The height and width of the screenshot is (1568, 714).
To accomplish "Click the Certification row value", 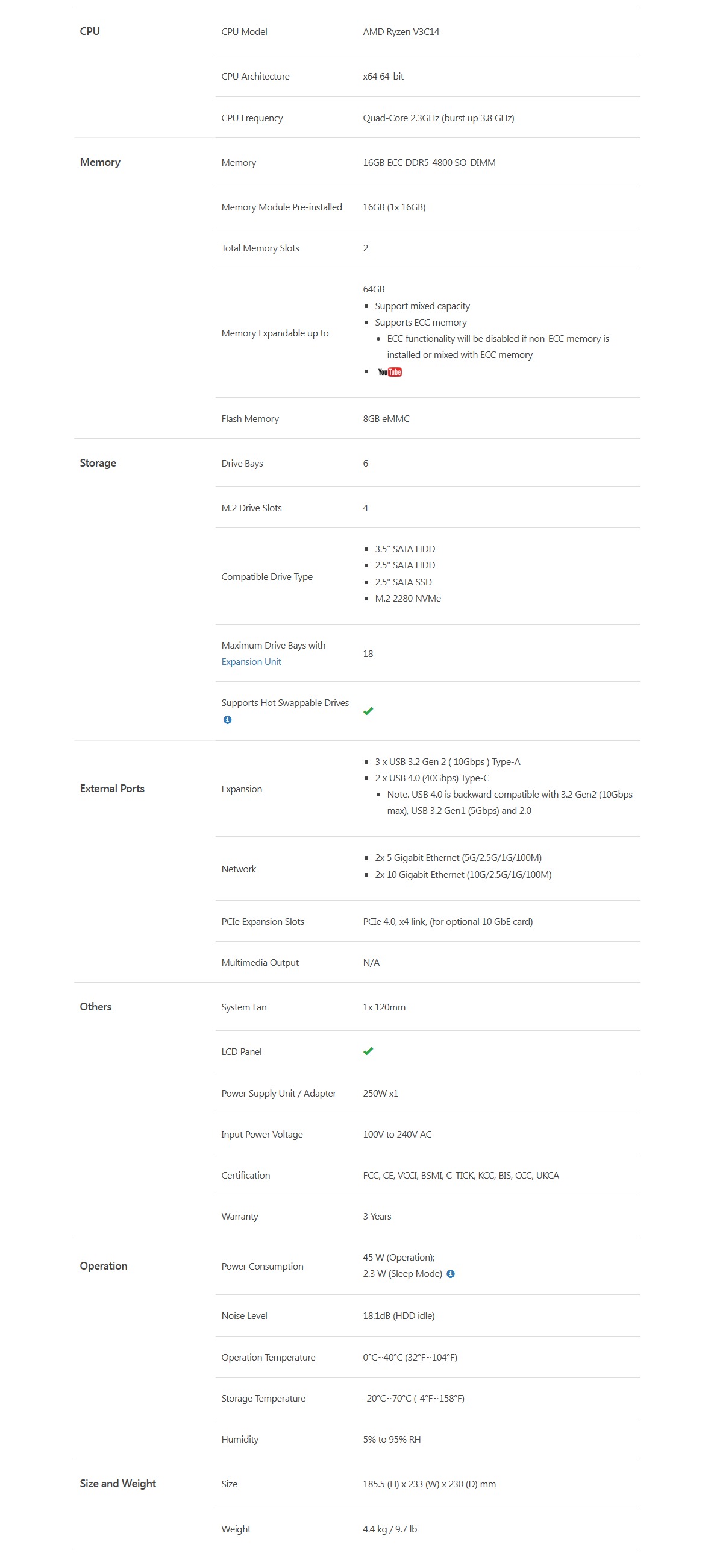I will [461, 1175].
